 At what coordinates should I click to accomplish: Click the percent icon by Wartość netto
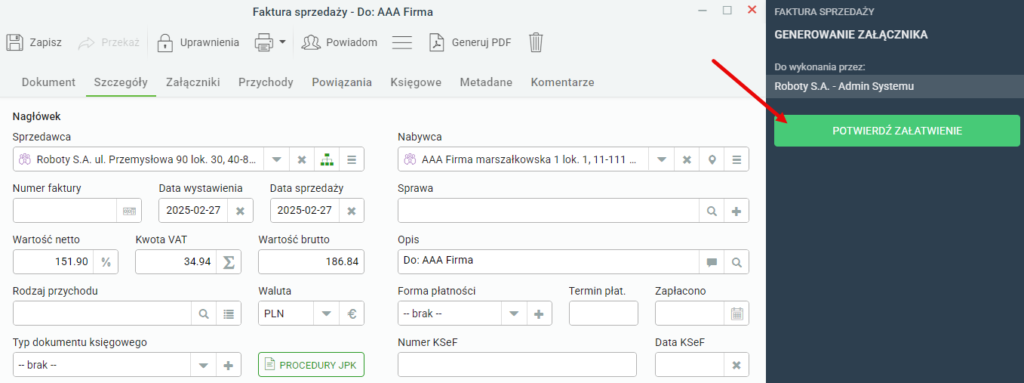105,262
